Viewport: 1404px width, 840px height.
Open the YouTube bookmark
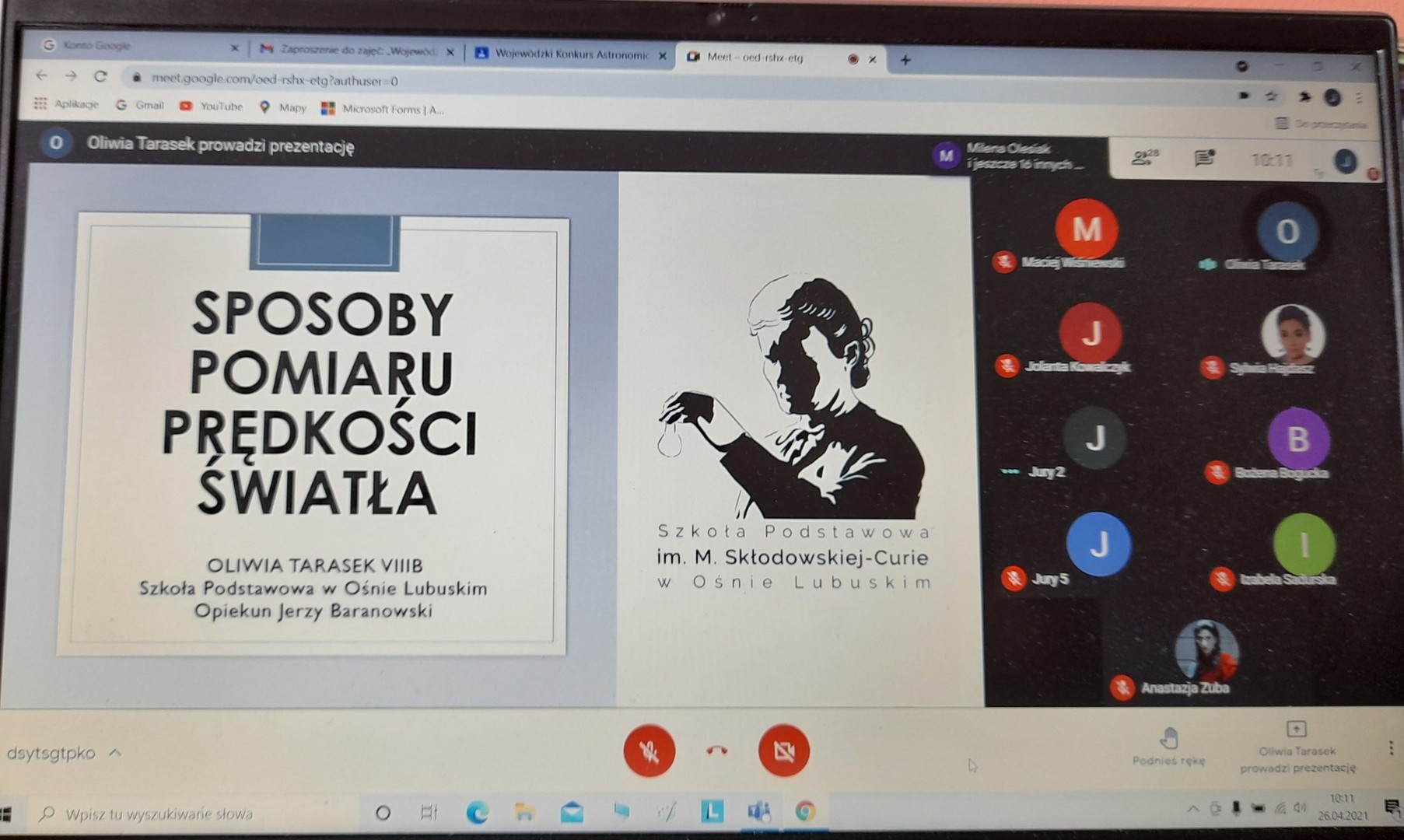[212, 107]
